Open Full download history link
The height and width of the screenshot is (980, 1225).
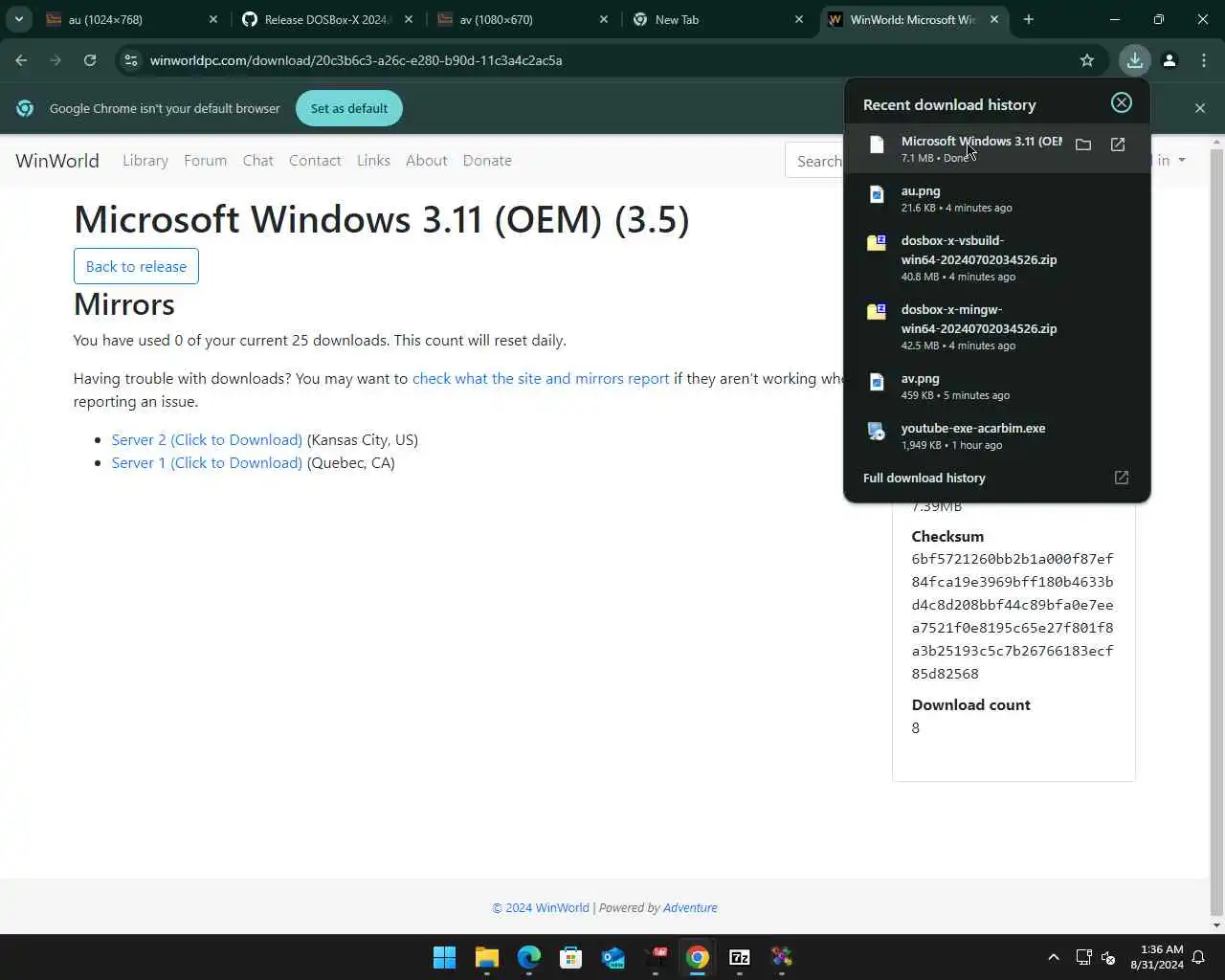click(x=996, y=478)
